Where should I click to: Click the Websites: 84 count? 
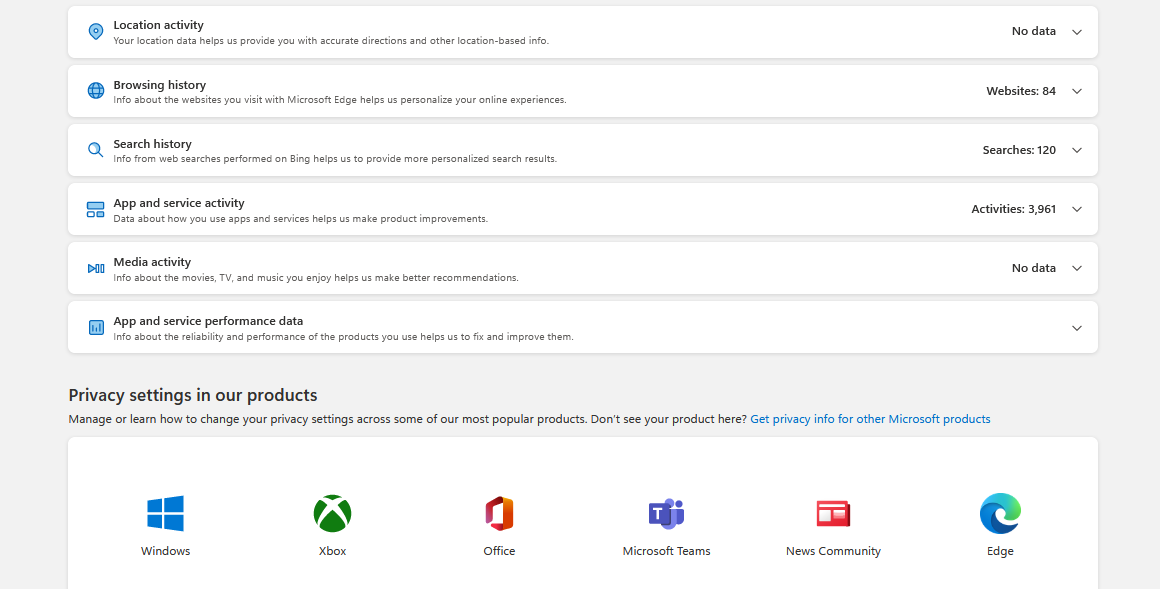(x=1019, y=90)
